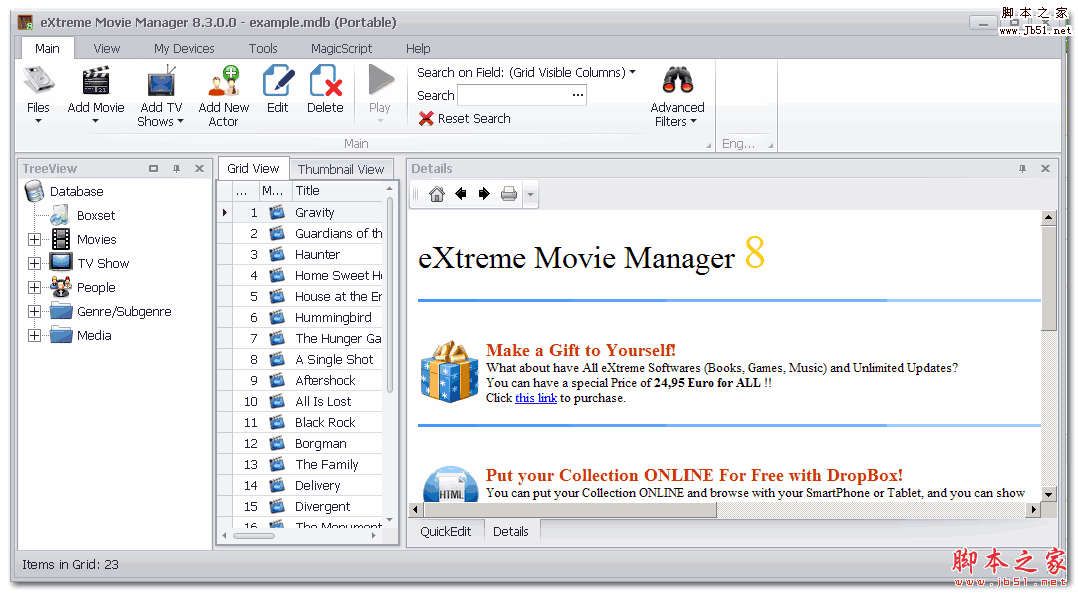Expand the Media tree node
This screenshot has height=593, width=1078.
pyautogui.click(x=34, y=336)
